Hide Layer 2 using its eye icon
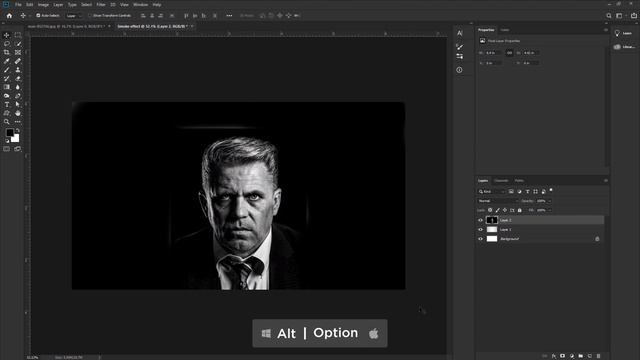Screen dimensions: 640x360 [x=480, y=220]
